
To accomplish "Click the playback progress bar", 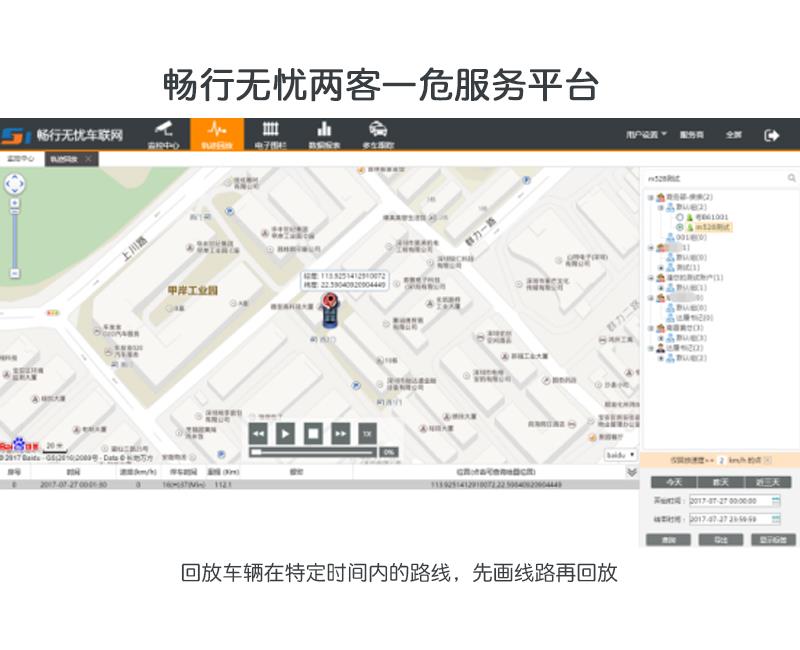I will point(312,453).
